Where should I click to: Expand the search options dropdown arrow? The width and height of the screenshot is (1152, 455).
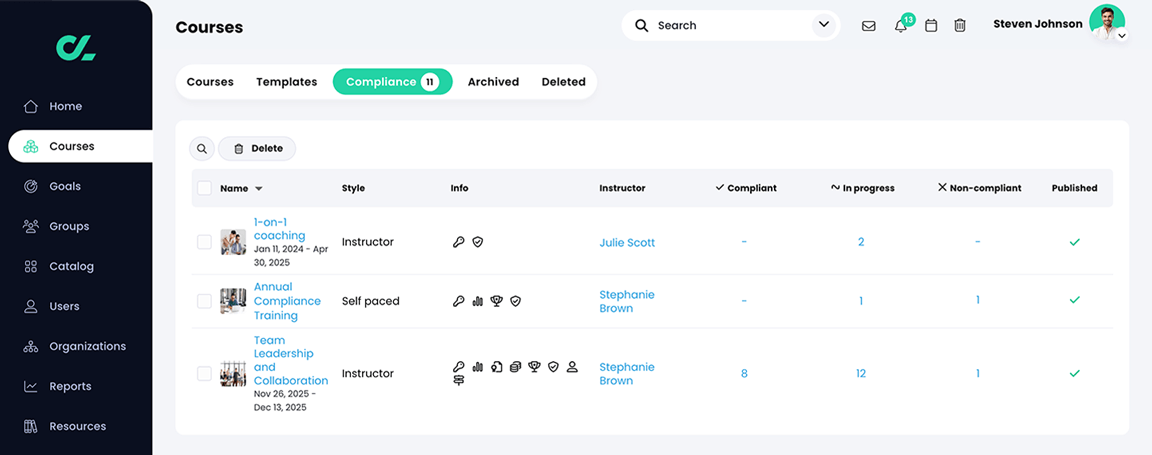tap(824, 26)
